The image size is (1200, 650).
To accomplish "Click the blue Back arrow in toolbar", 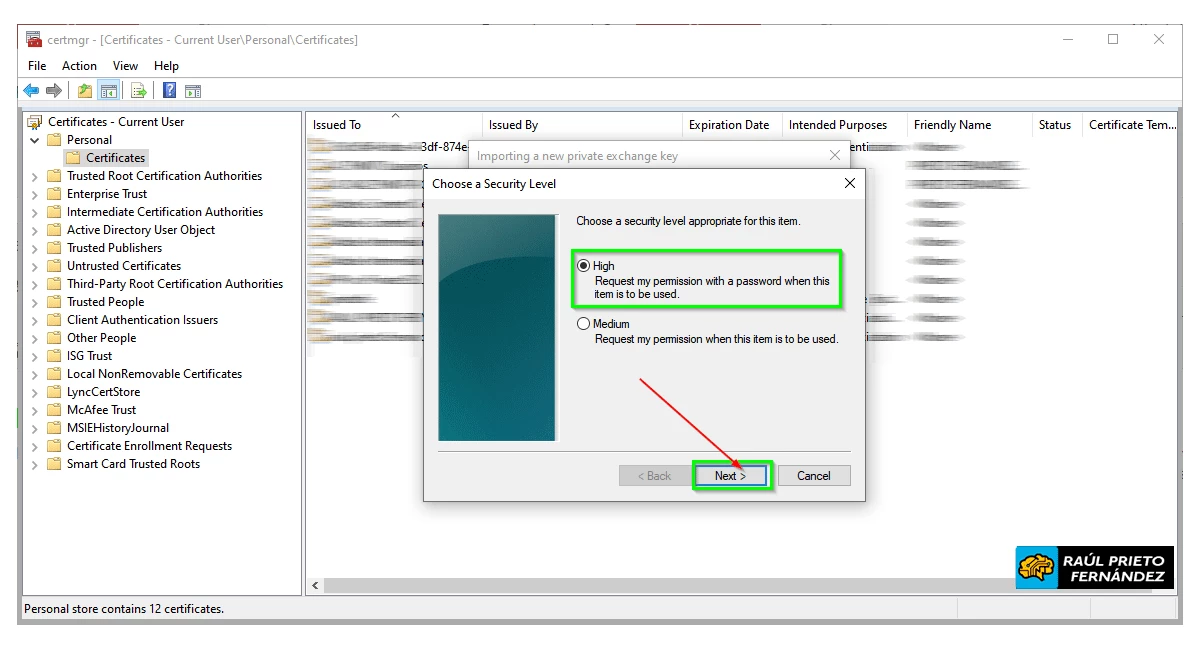I will [31, 91].
